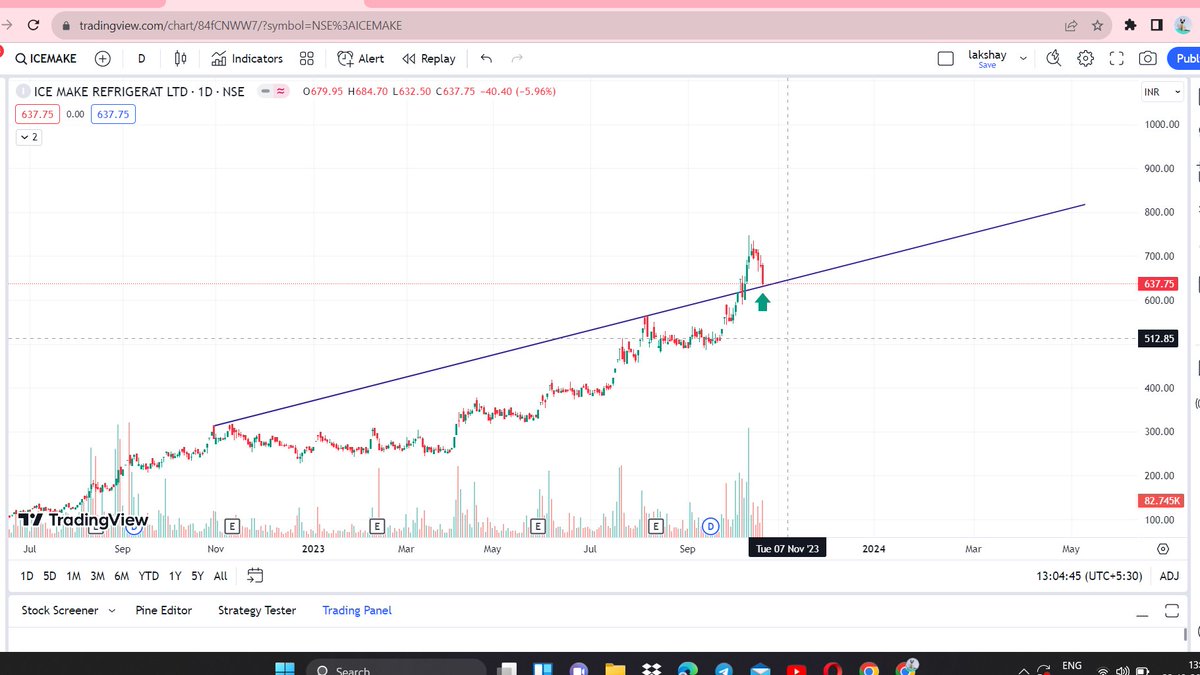Open the INR currency dropdown
The width and height of the screenshot is (1200, 675).
point(1163,92)
